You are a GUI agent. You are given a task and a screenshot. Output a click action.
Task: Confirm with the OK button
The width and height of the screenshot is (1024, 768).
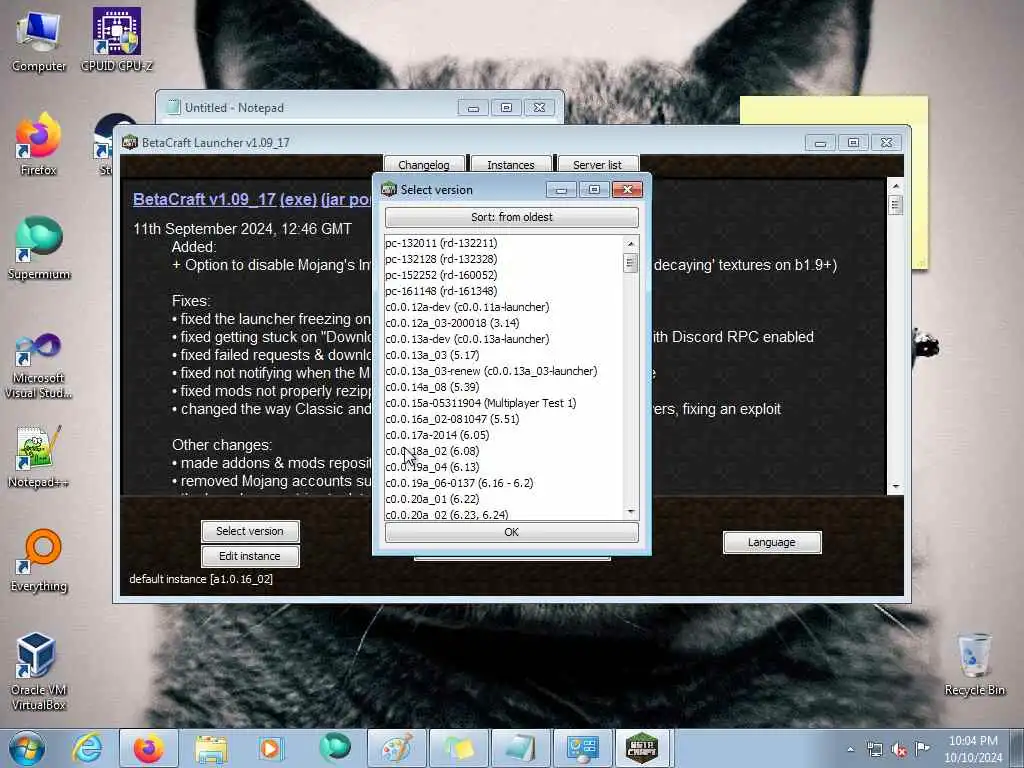click(511, 532)
